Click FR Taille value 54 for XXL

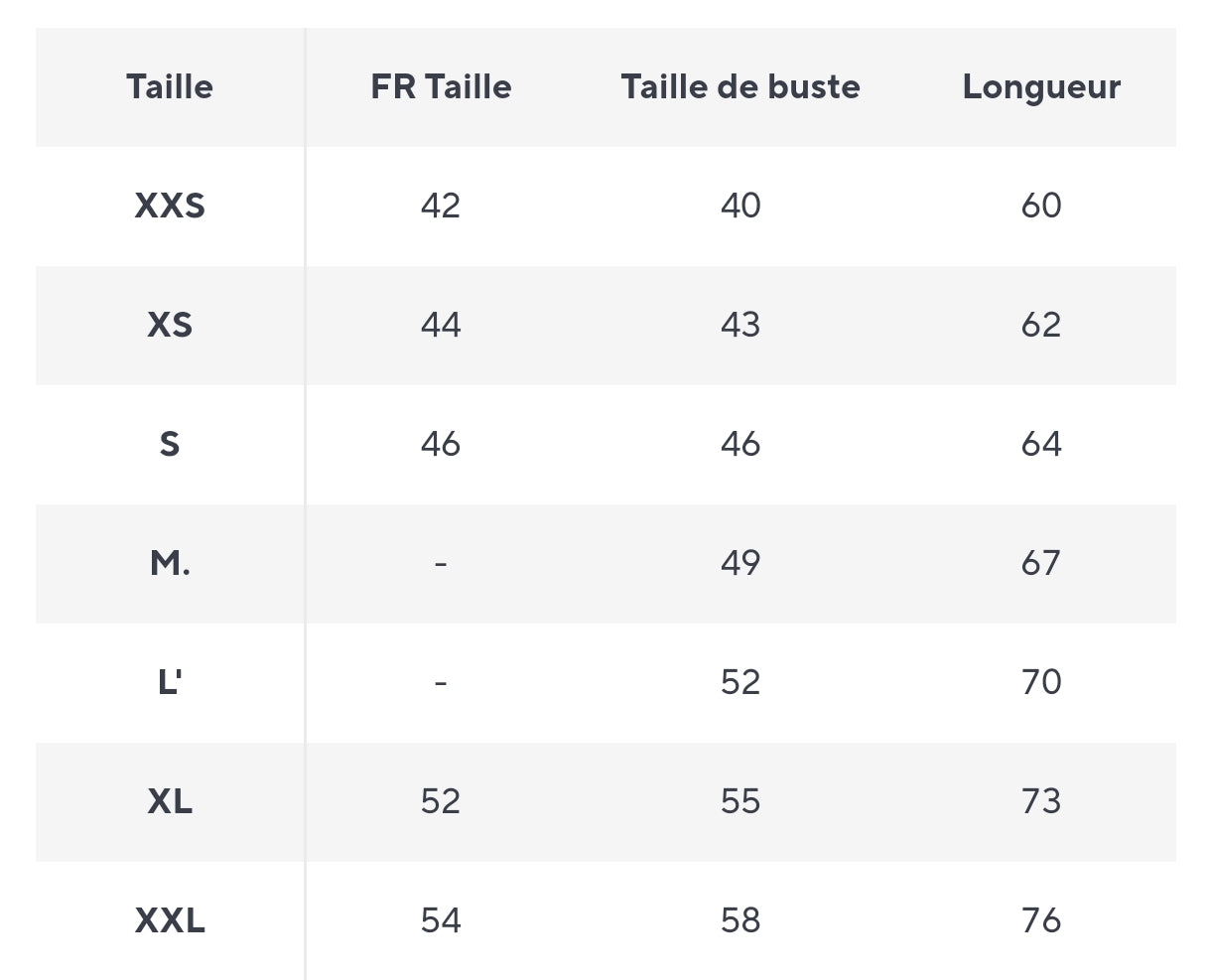[441, 920]
